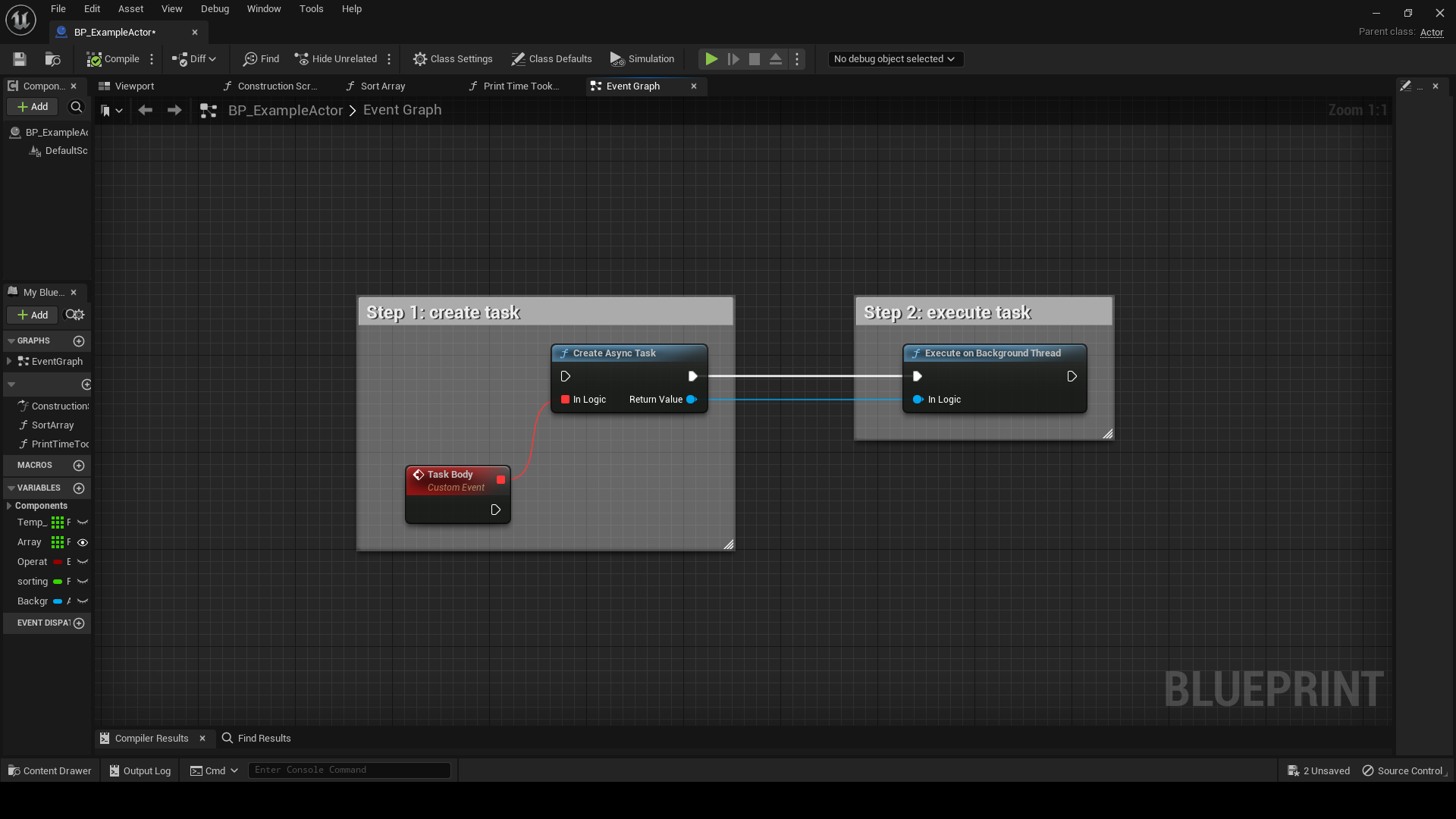
Task: Click Hide Unrelated in toolbar
Action: tap(336, 59)
